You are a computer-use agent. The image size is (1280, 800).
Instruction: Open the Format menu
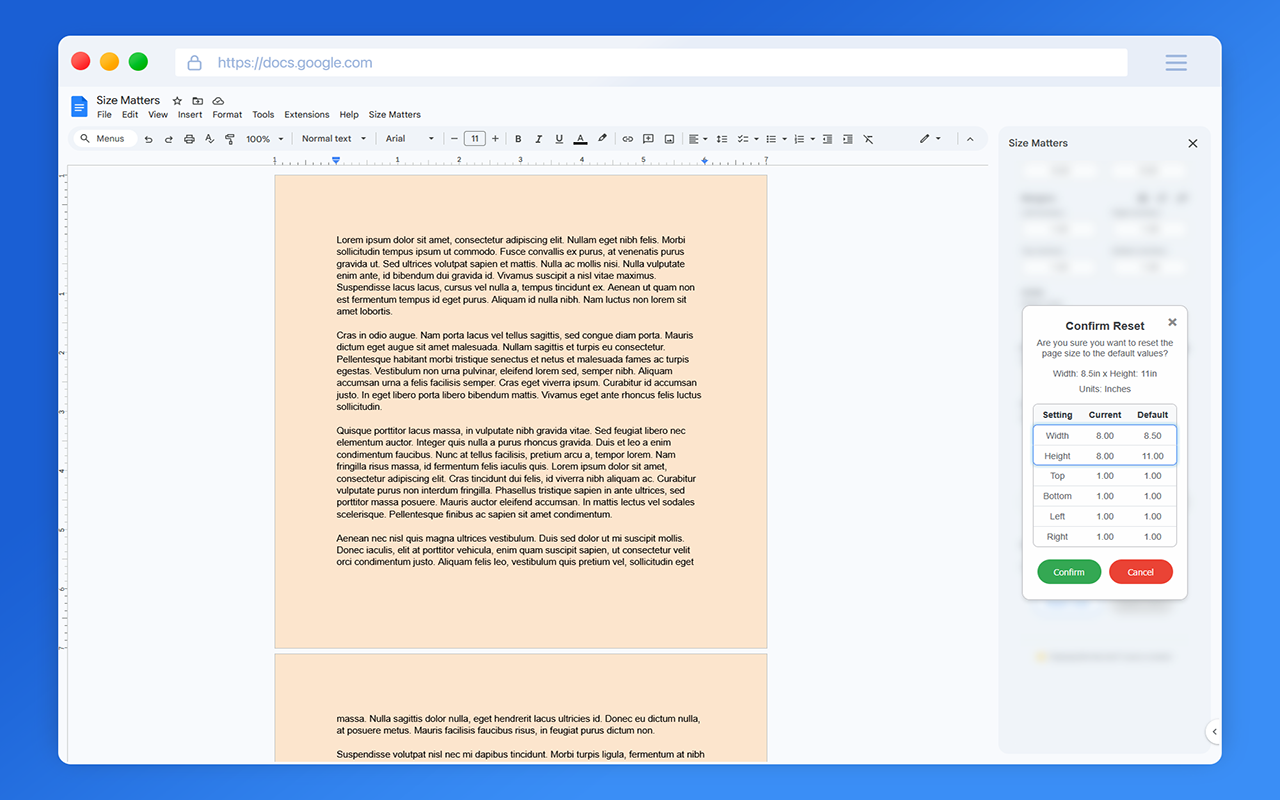point(227,114)
